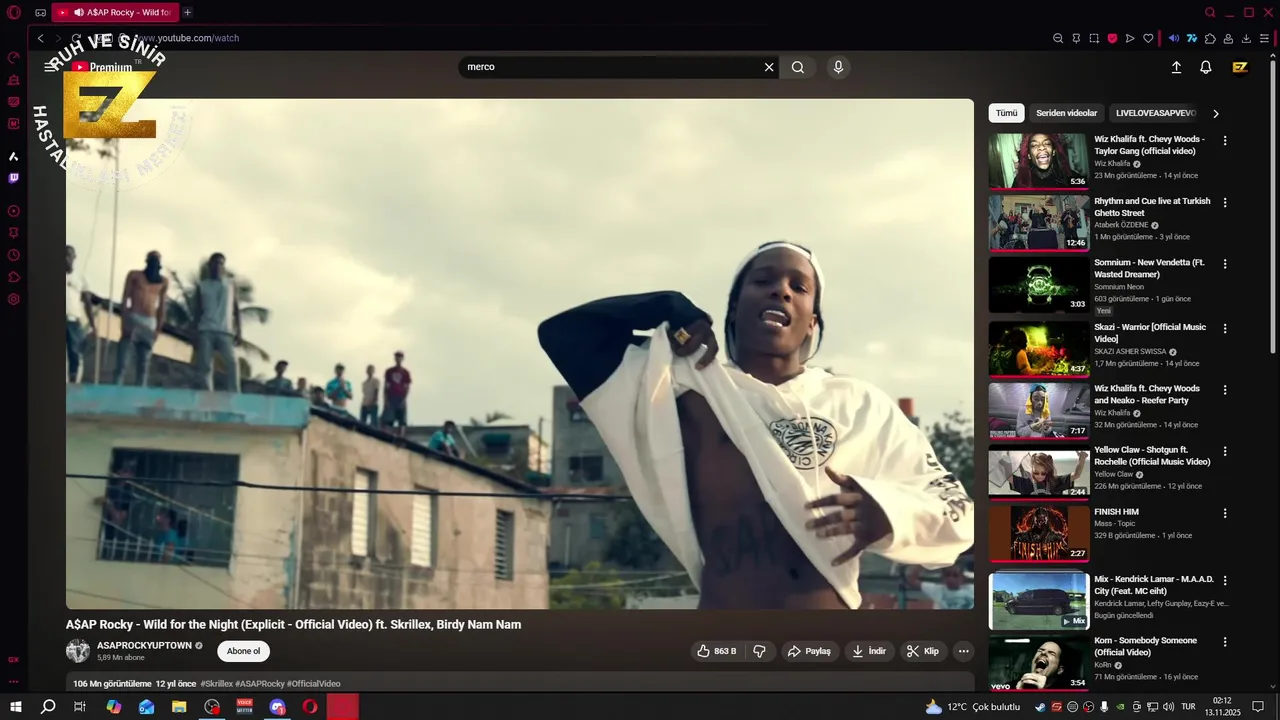The height and width of the screenshot is (720, 1280).
Task: Open File Explorer from taskbar
Action: [x=179, y=707]
